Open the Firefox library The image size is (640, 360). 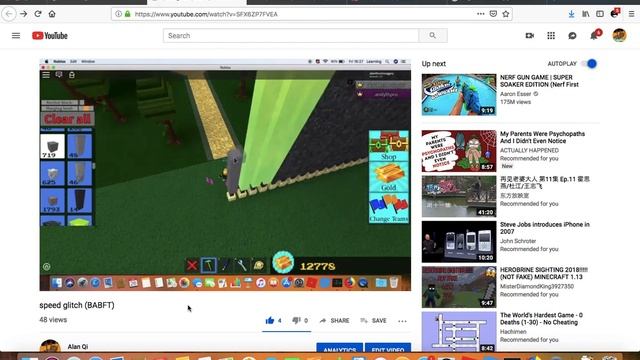click(586, 14)
